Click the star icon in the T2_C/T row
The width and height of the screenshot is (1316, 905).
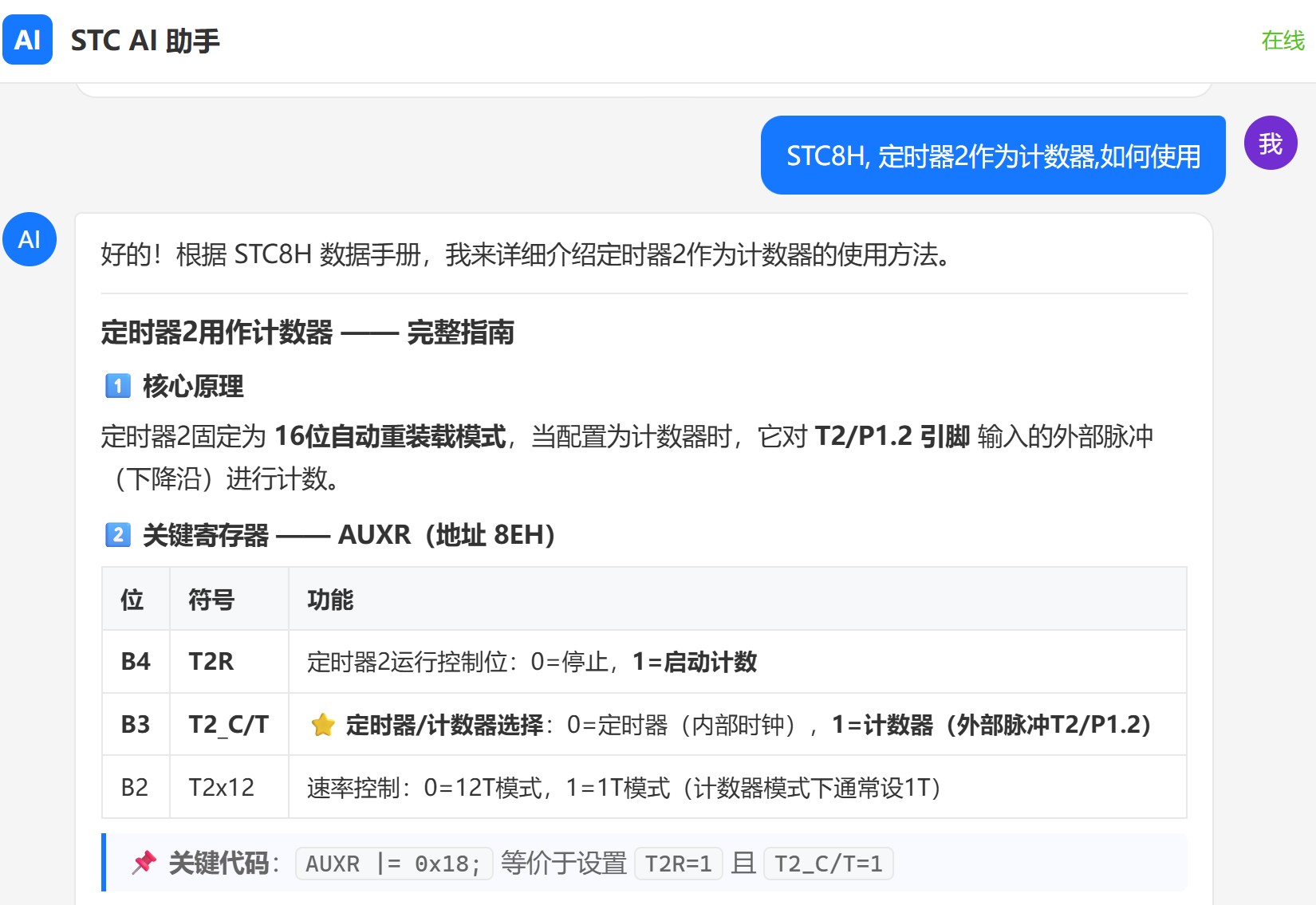click(323, 725)
